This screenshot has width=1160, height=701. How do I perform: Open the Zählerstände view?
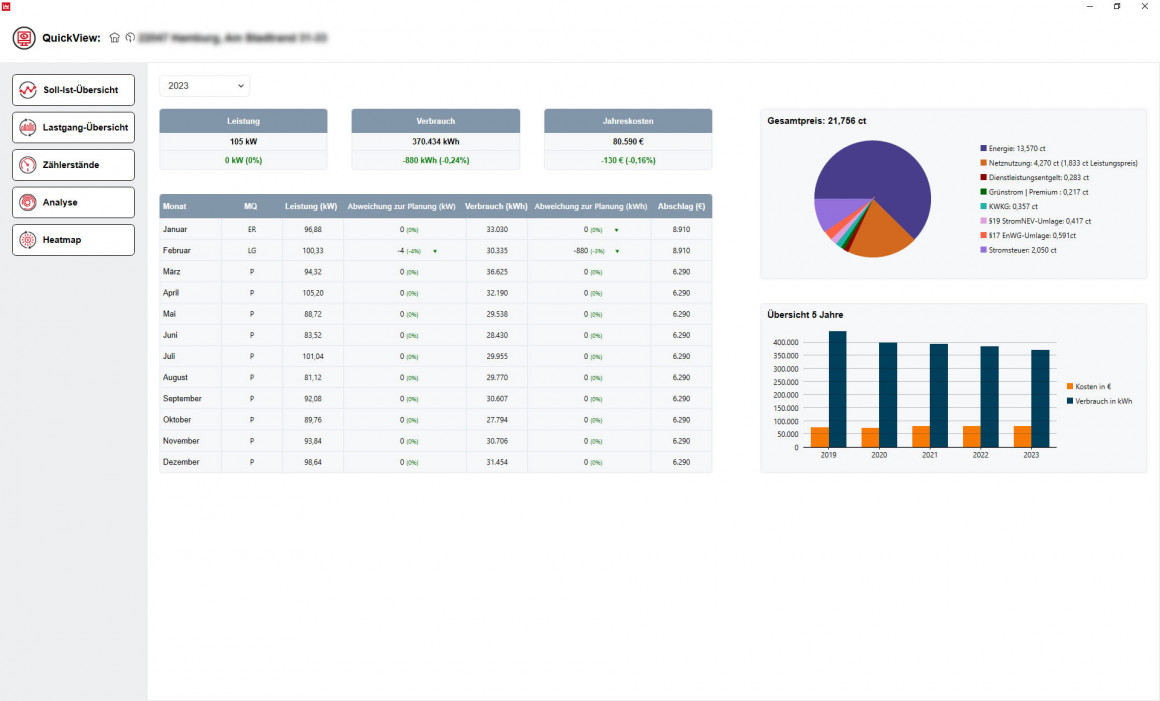tap(73, 165)
